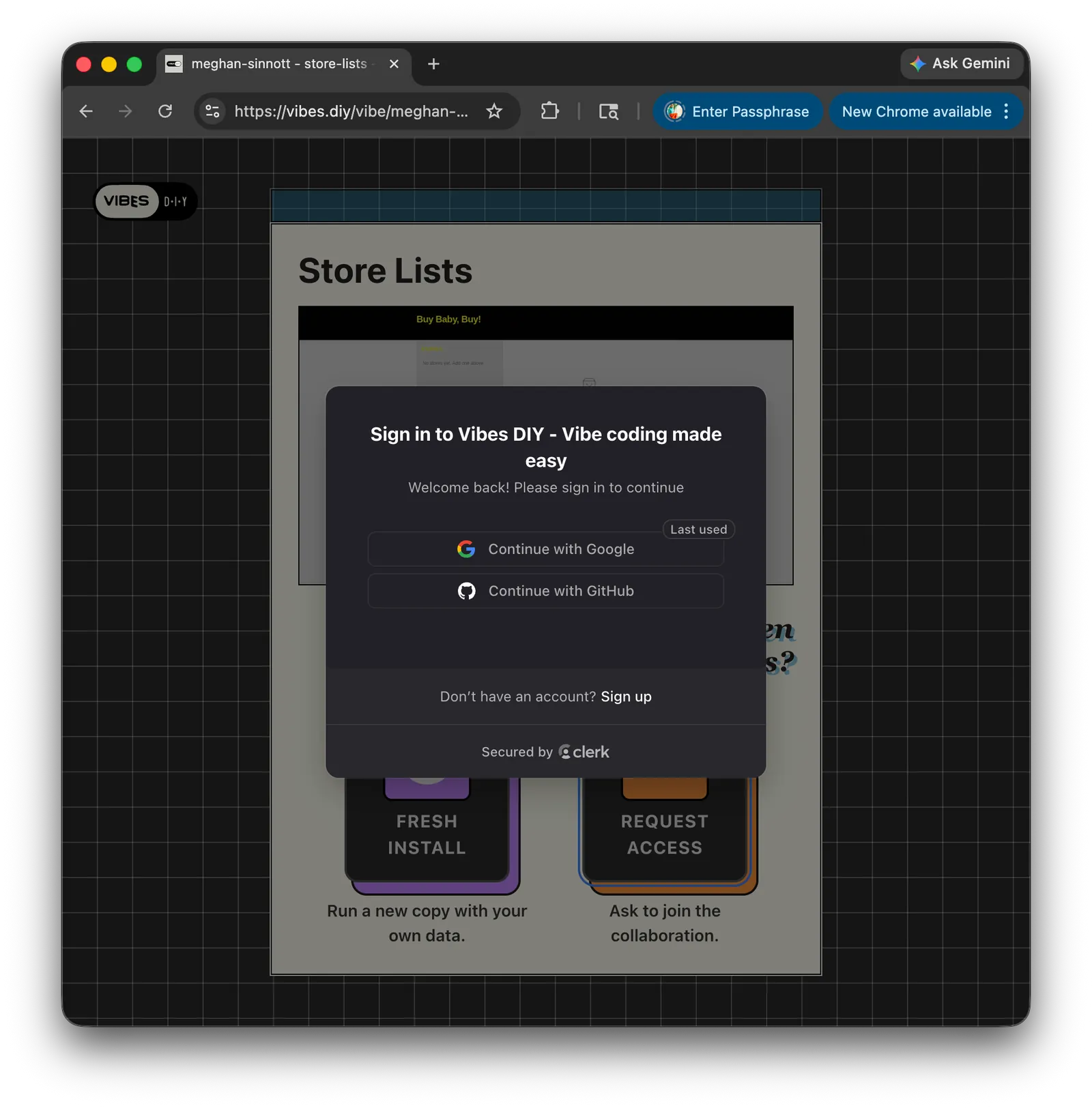The image size is (1092, 1108).
Task: Reload the current page
Action: 165,111
